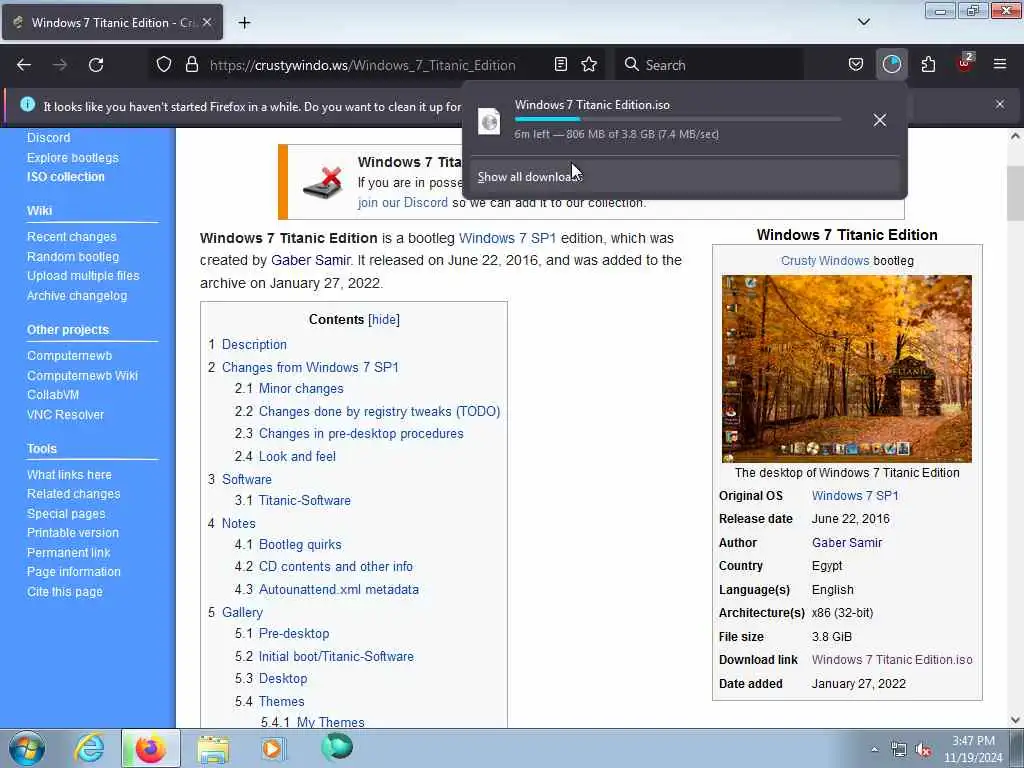Jump to Look and feel section
The image size is (1024, 768).
click(x=297, y=456)
